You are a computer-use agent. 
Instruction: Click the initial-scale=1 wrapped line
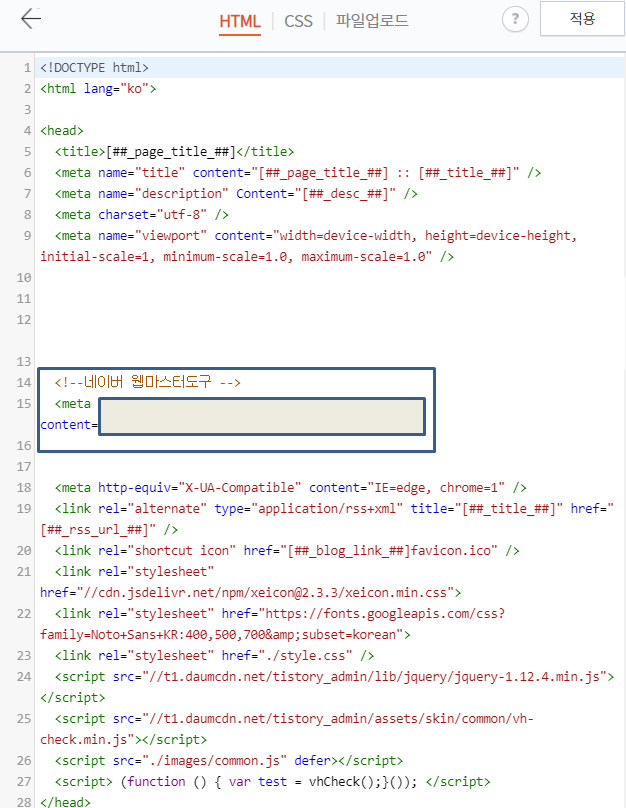[x=247, y=257]
